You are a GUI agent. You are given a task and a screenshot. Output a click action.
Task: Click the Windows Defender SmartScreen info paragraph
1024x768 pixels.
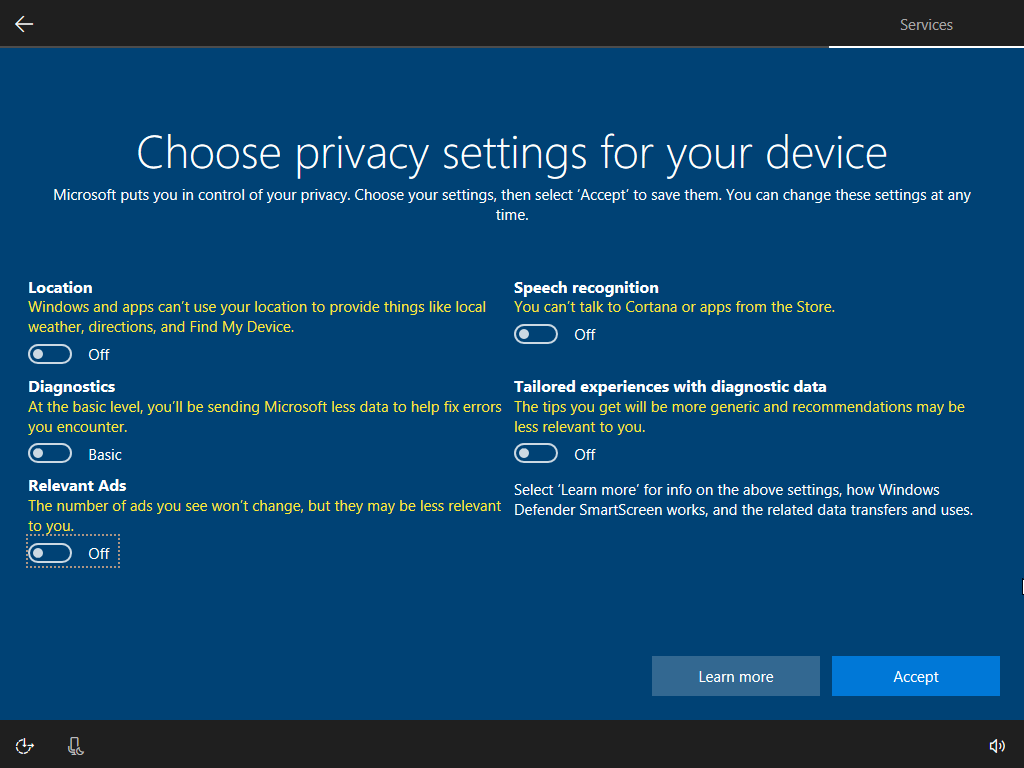click(743, 500)
